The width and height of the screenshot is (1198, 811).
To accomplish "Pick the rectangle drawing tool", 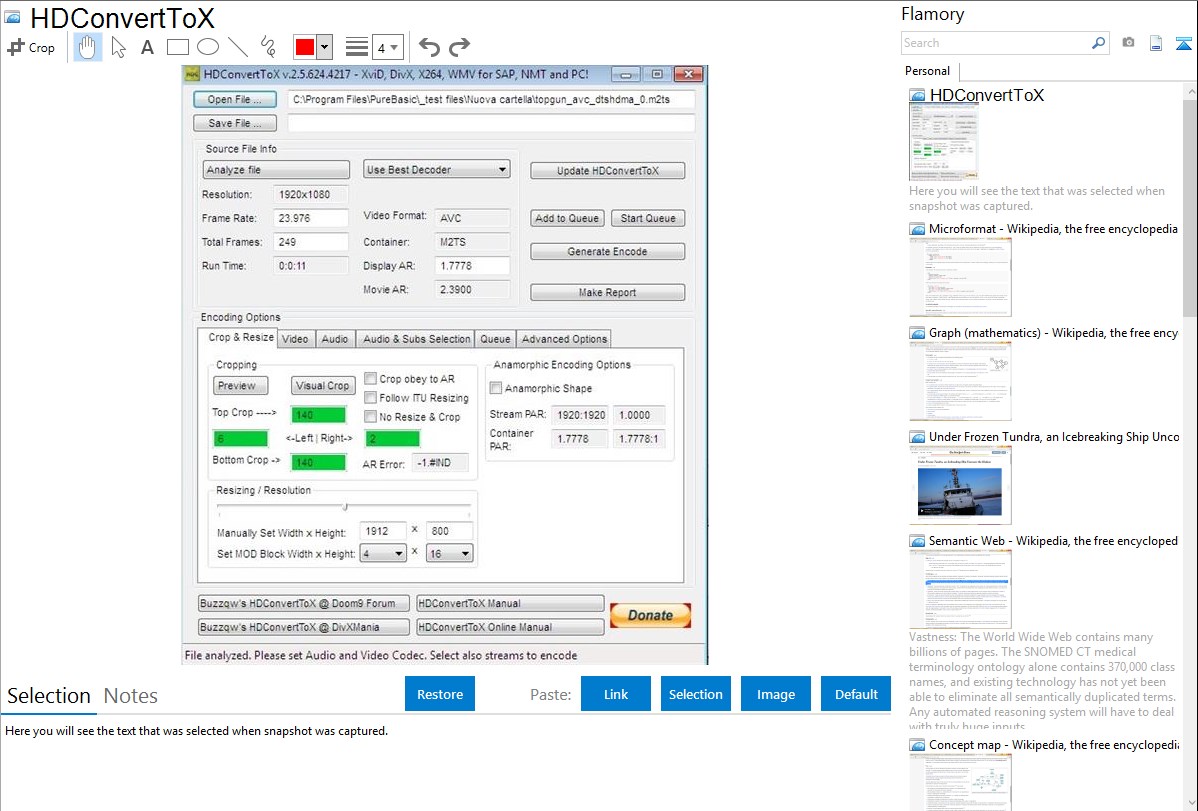I will tap(177, 47).
